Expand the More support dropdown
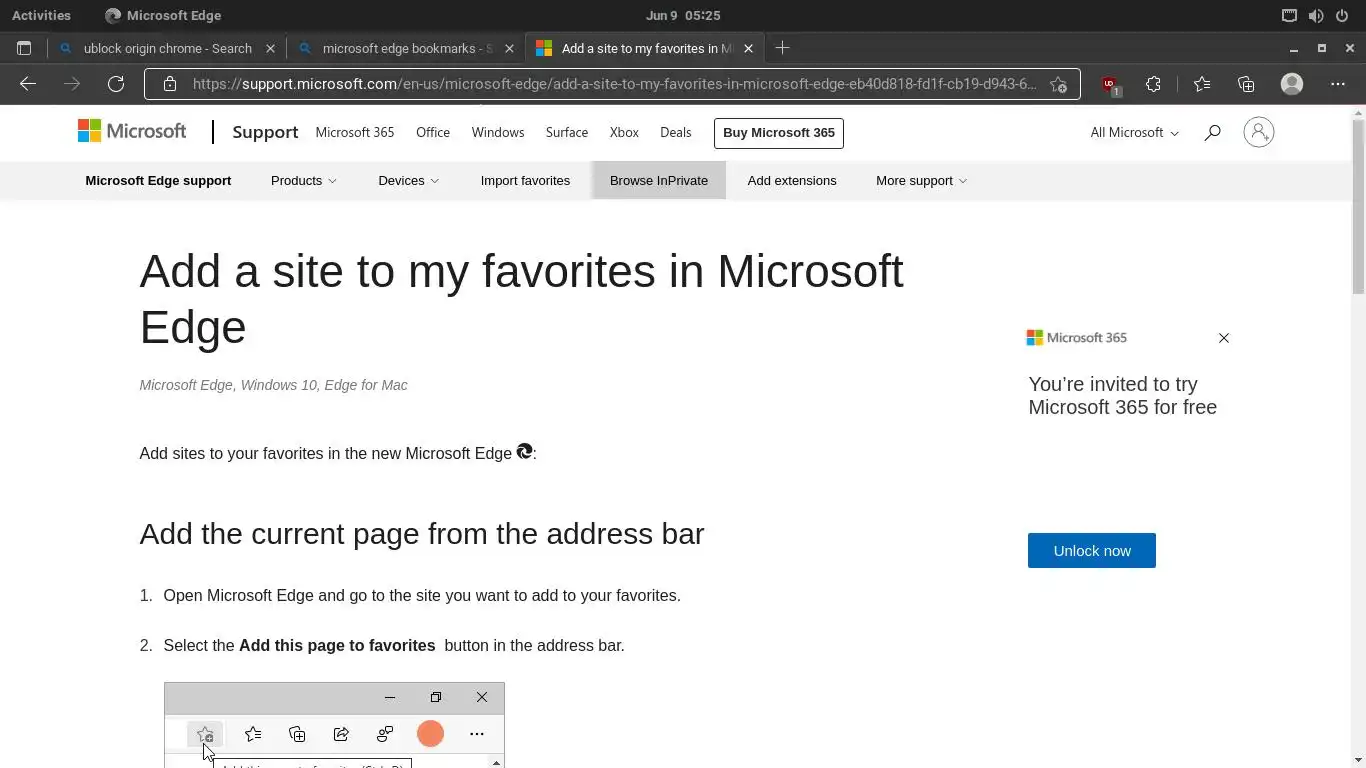The width and height of the screenshot is (1366, 768). [x=922, y=181]
